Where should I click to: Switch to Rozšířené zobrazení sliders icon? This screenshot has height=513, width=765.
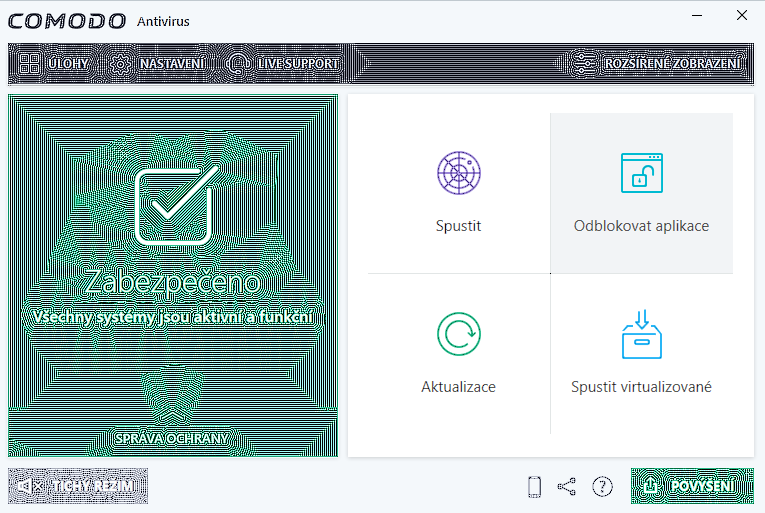point(584,64)
